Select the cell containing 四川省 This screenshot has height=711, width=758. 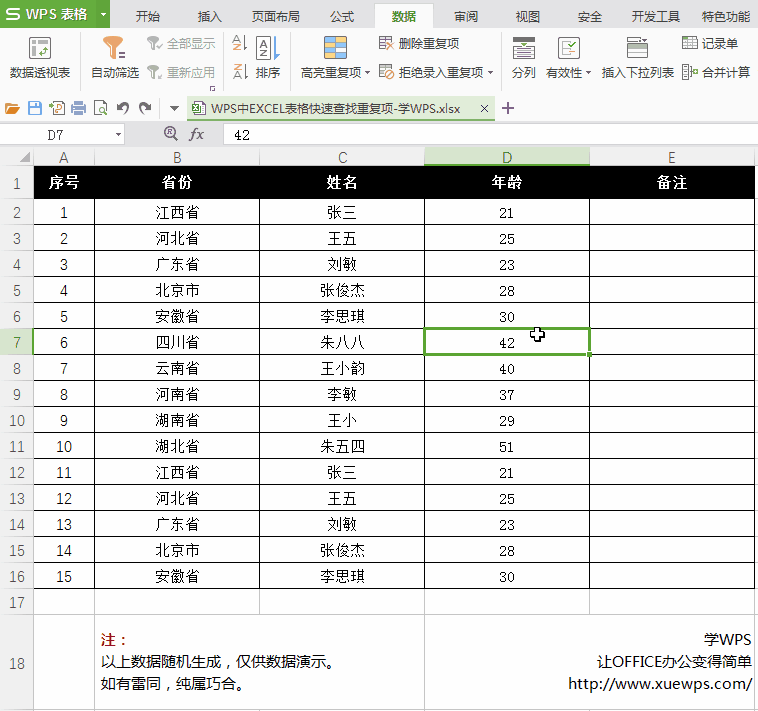click(177, 342)
